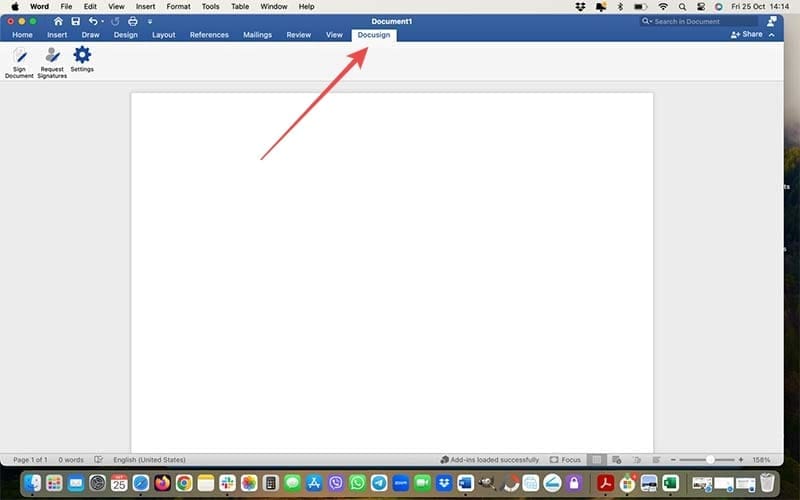Save the document with the floppy disk icon
The height and width of the screenshot is (500, 800).
75,21
